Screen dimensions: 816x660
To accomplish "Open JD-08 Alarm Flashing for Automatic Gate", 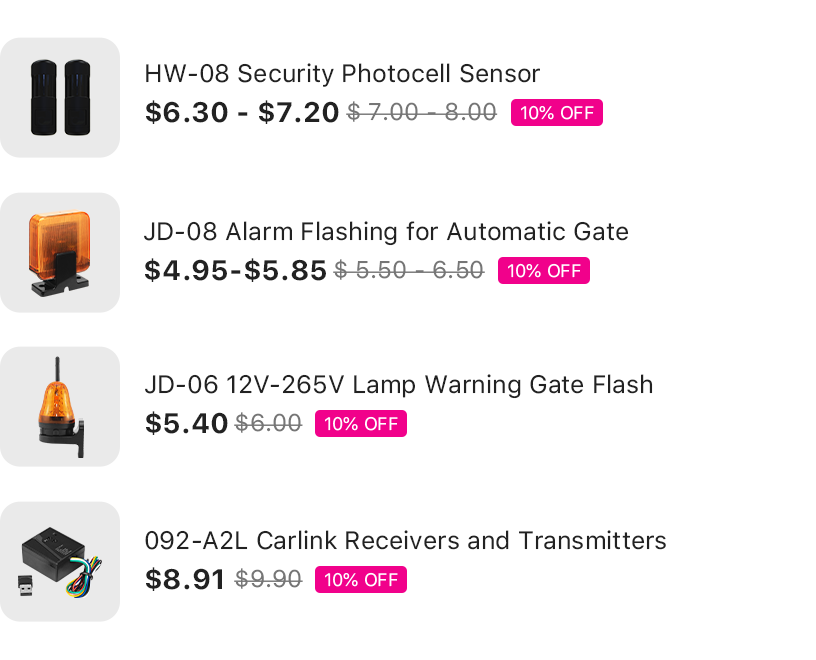I will point(386,232).
